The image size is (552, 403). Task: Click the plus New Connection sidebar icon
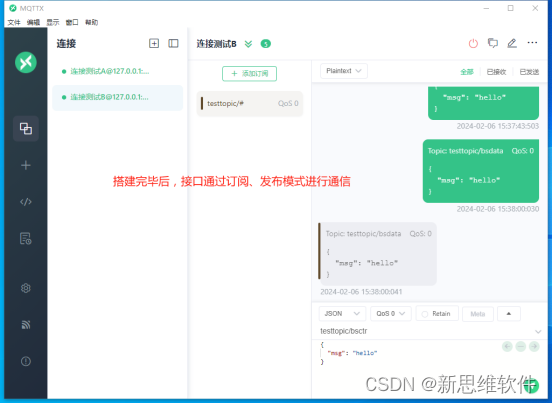click(x=26, y=165)
